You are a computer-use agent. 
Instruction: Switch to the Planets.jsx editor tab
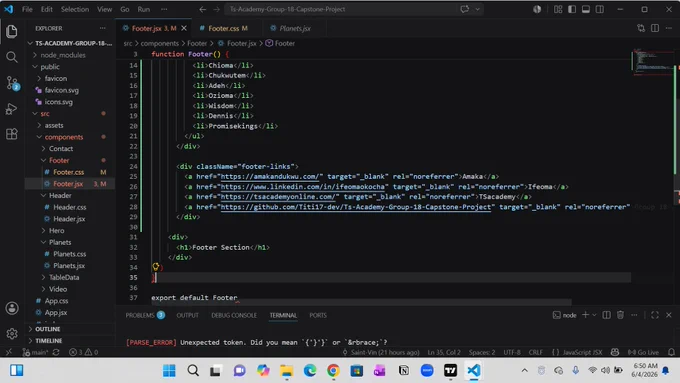[295, 28]
